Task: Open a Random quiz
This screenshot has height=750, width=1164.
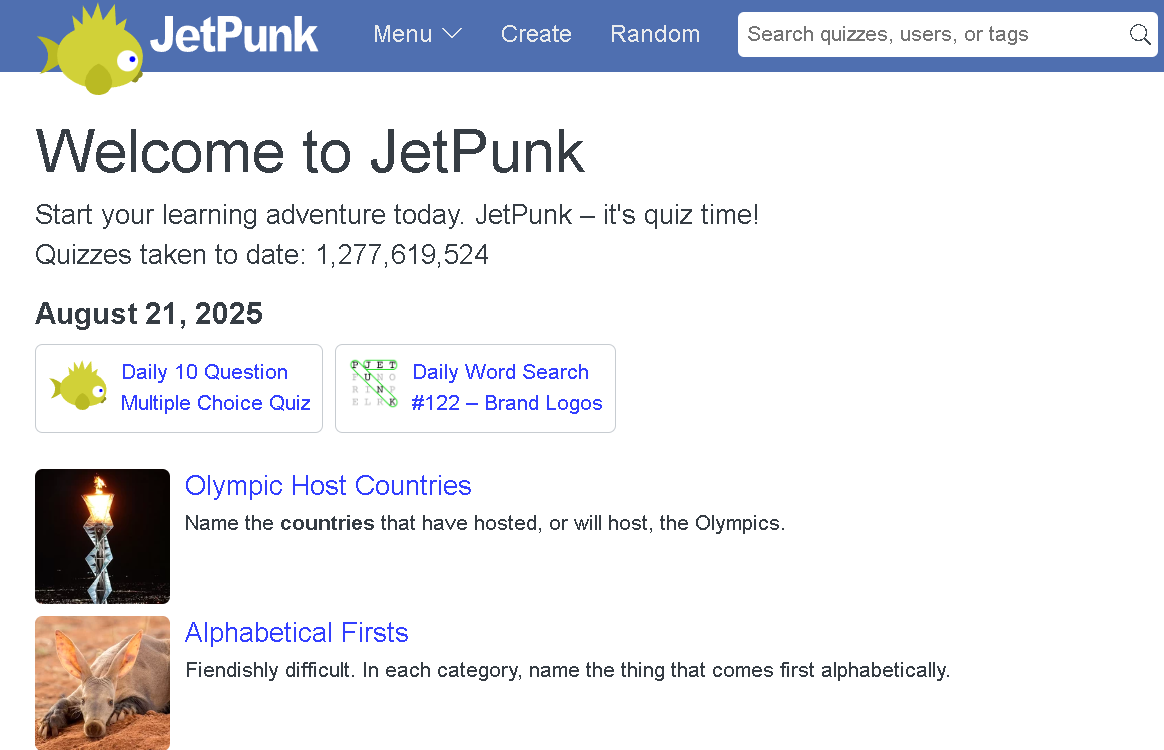Action: pos(655,34)
